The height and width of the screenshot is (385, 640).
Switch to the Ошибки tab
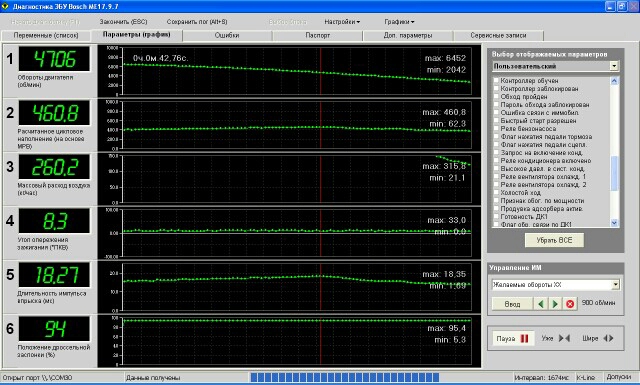(227, 36)
